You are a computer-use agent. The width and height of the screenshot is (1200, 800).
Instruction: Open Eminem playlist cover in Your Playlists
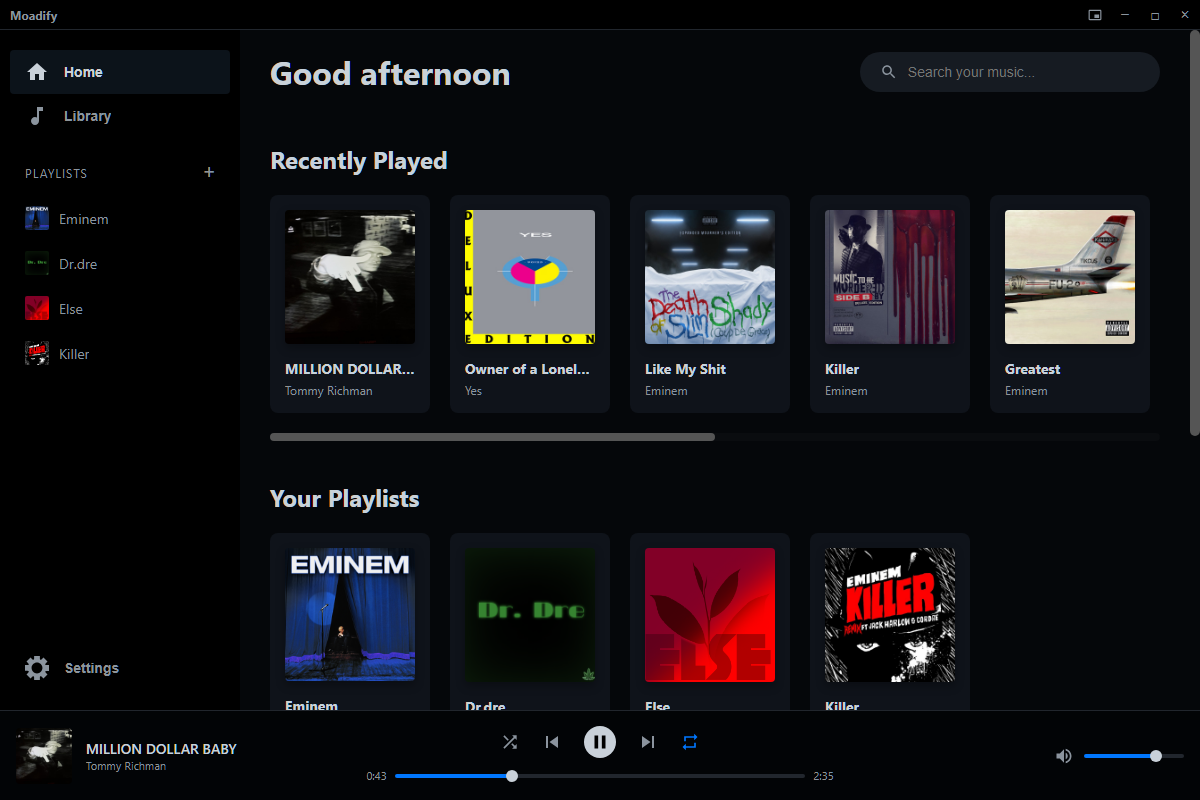(x=350, y=615)
